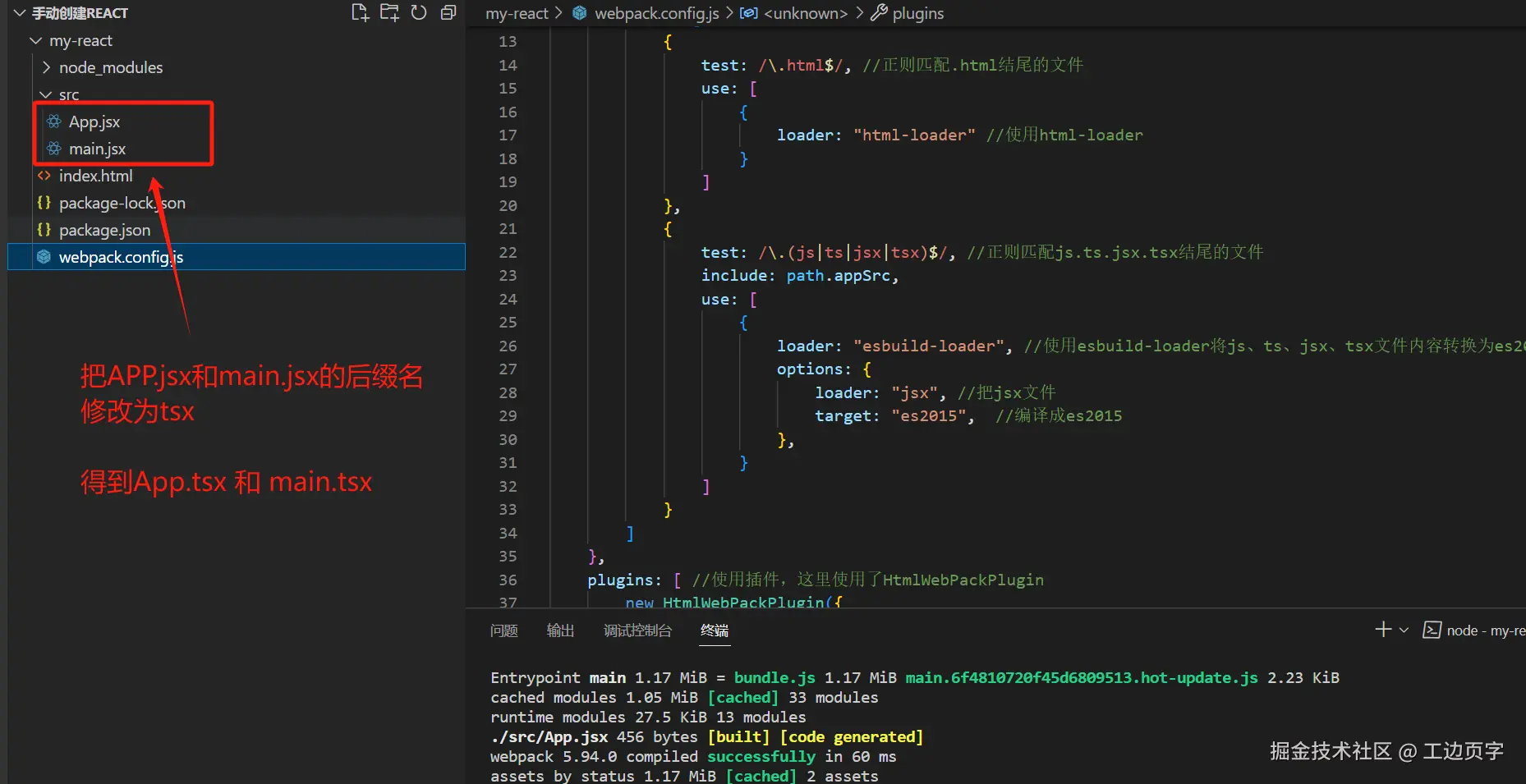Click "Entrypoint" in the terminal output

coord(535,677)
